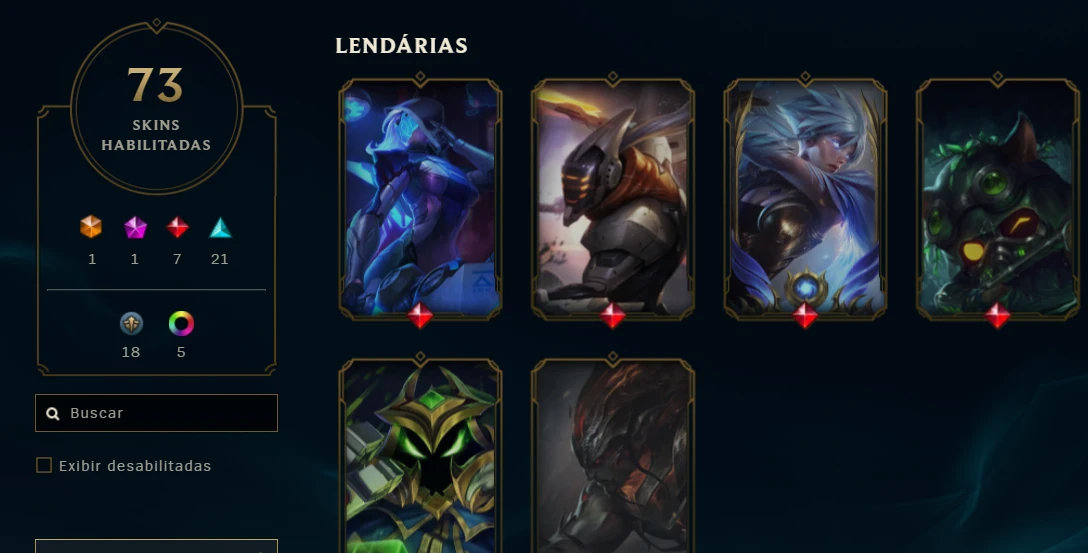Select the dark red-haired skin card
The image size is (1088, 553).
[x=613, y=454]
